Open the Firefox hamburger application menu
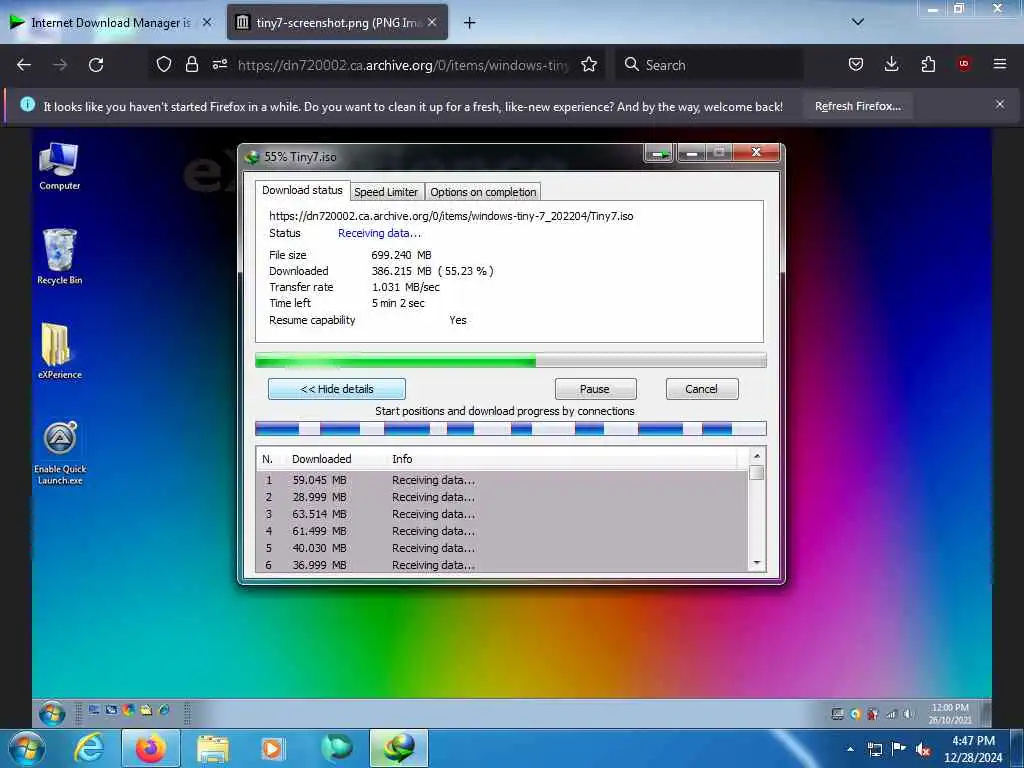The width and height of the screenshot is (1024, 768). 1000,64
